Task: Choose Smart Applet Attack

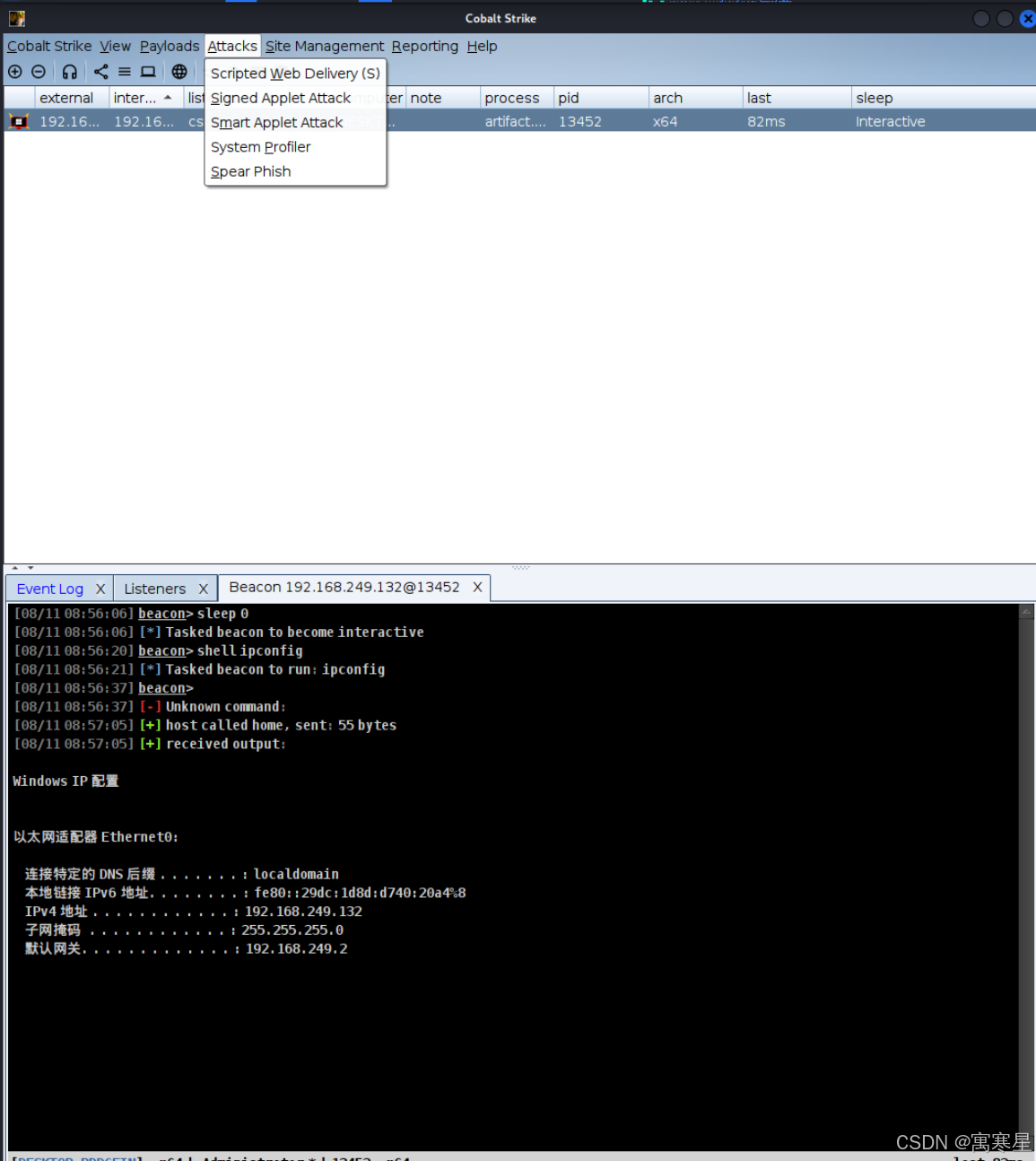Action: 295,122
